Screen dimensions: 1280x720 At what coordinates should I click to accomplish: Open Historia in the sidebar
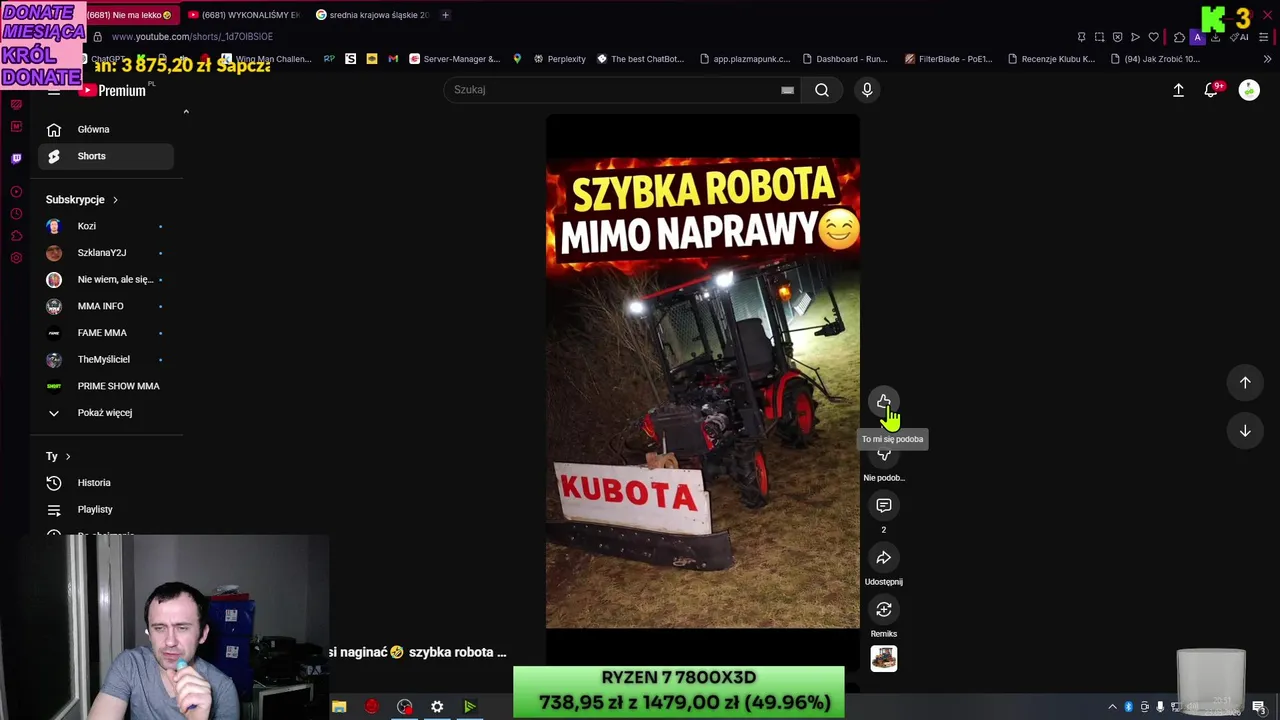106,483
